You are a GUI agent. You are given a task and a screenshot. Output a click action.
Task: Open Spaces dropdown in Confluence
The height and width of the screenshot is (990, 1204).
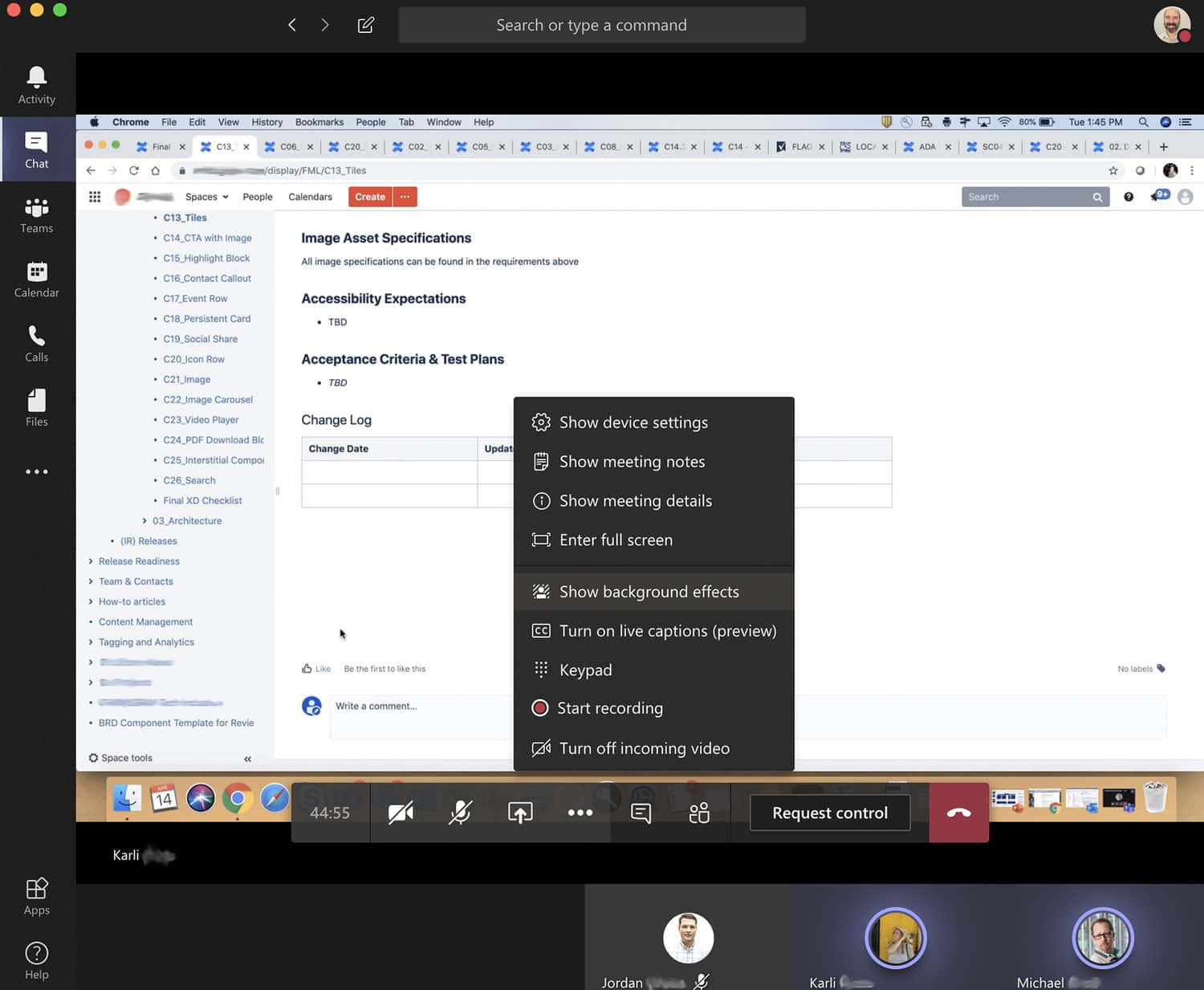(206, 197)
